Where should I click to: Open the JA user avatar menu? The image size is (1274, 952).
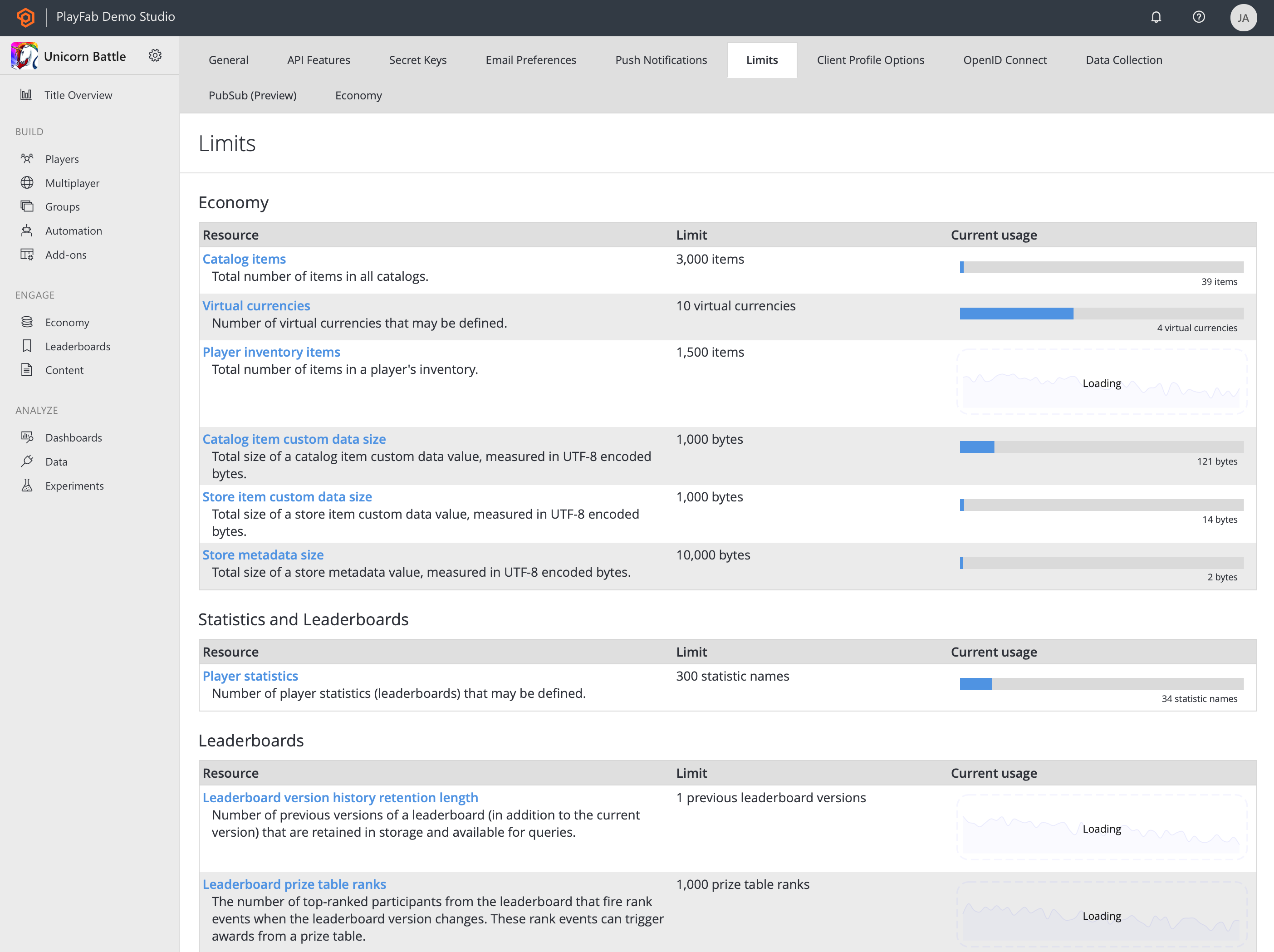click(x=1243, y=18)
